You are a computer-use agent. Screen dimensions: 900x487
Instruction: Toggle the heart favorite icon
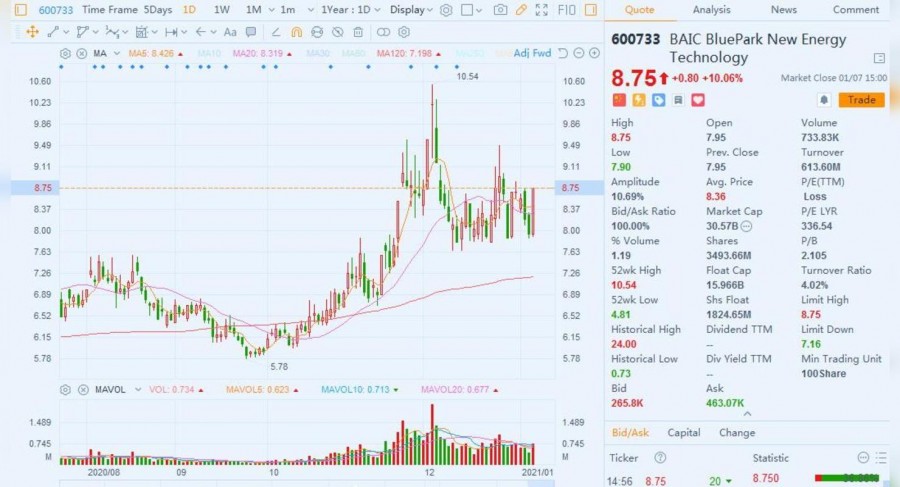pos(697,100)
